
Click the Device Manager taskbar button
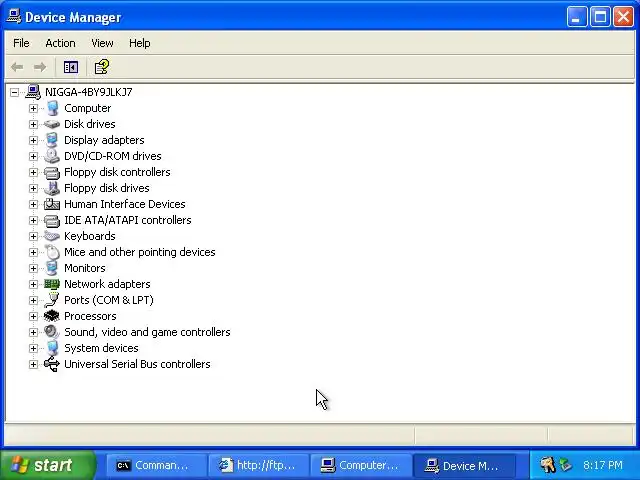click(x=464, y=465)
